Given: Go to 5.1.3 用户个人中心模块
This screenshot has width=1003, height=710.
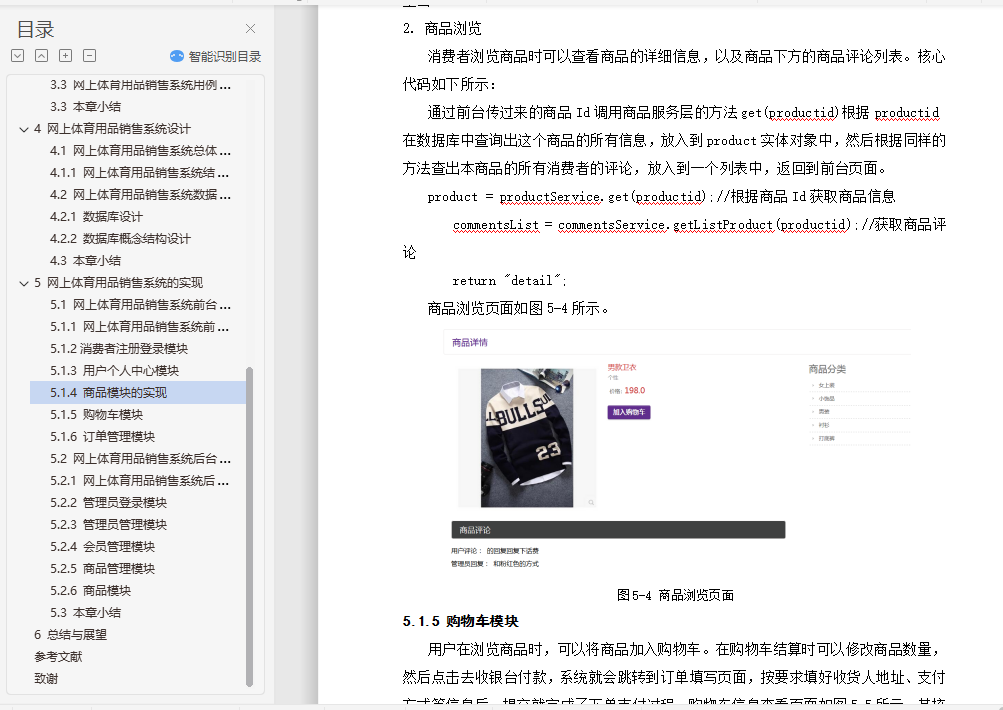Looking at the screenshot, I should [115, 370].
